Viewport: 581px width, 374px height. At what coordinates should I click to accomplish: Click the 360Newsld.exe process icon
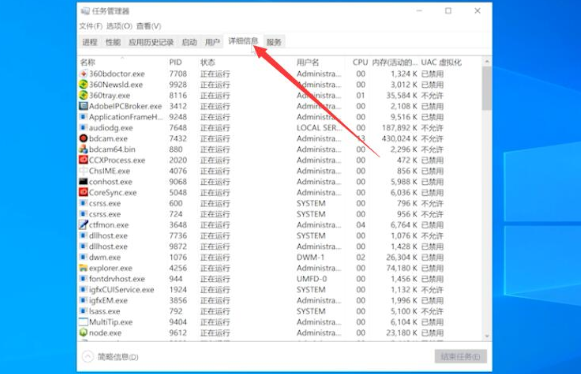coord(83,85)
